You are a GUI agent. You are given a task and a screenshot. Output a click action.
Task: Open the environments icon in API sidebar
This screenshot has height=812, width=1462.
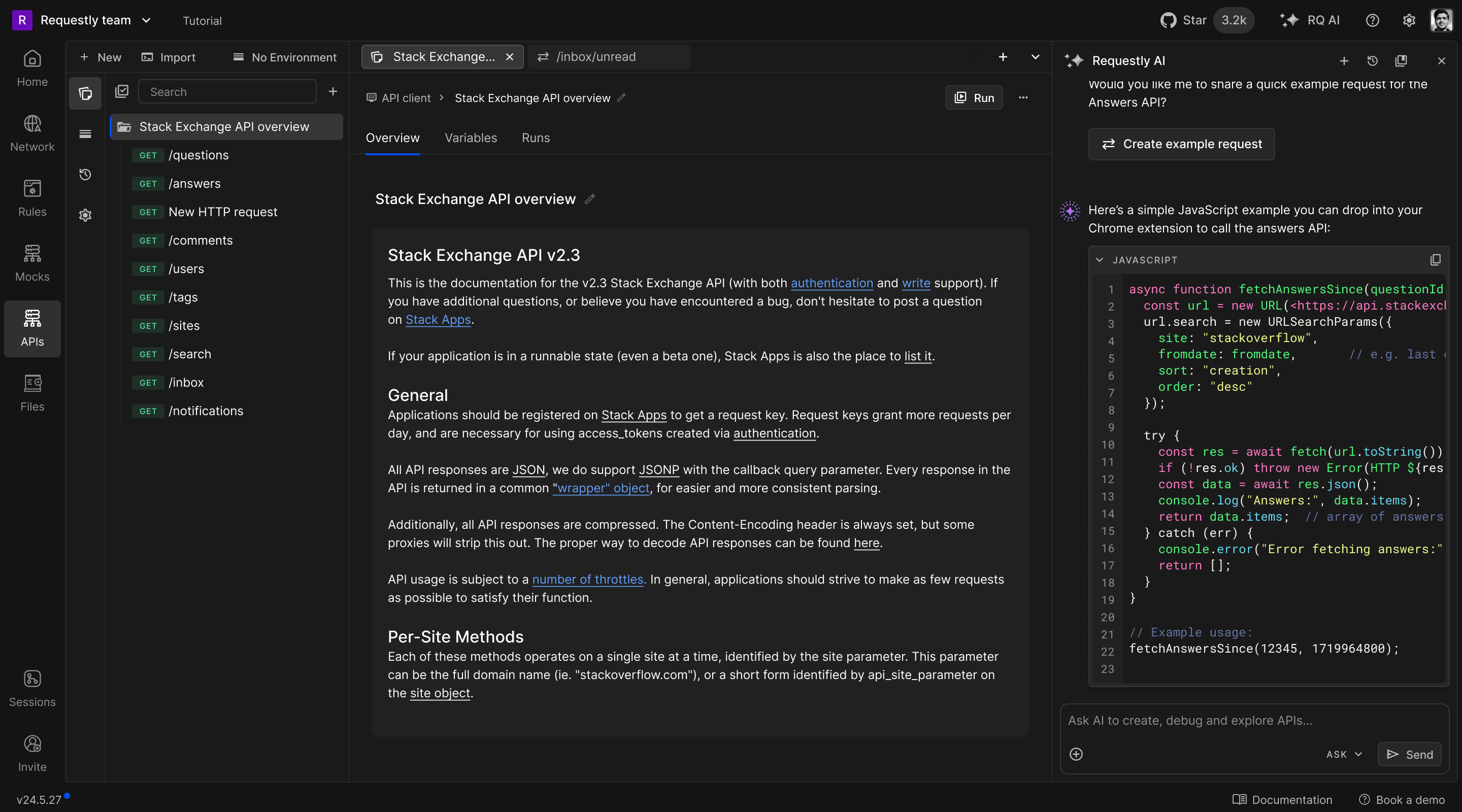tap(85, 134)
